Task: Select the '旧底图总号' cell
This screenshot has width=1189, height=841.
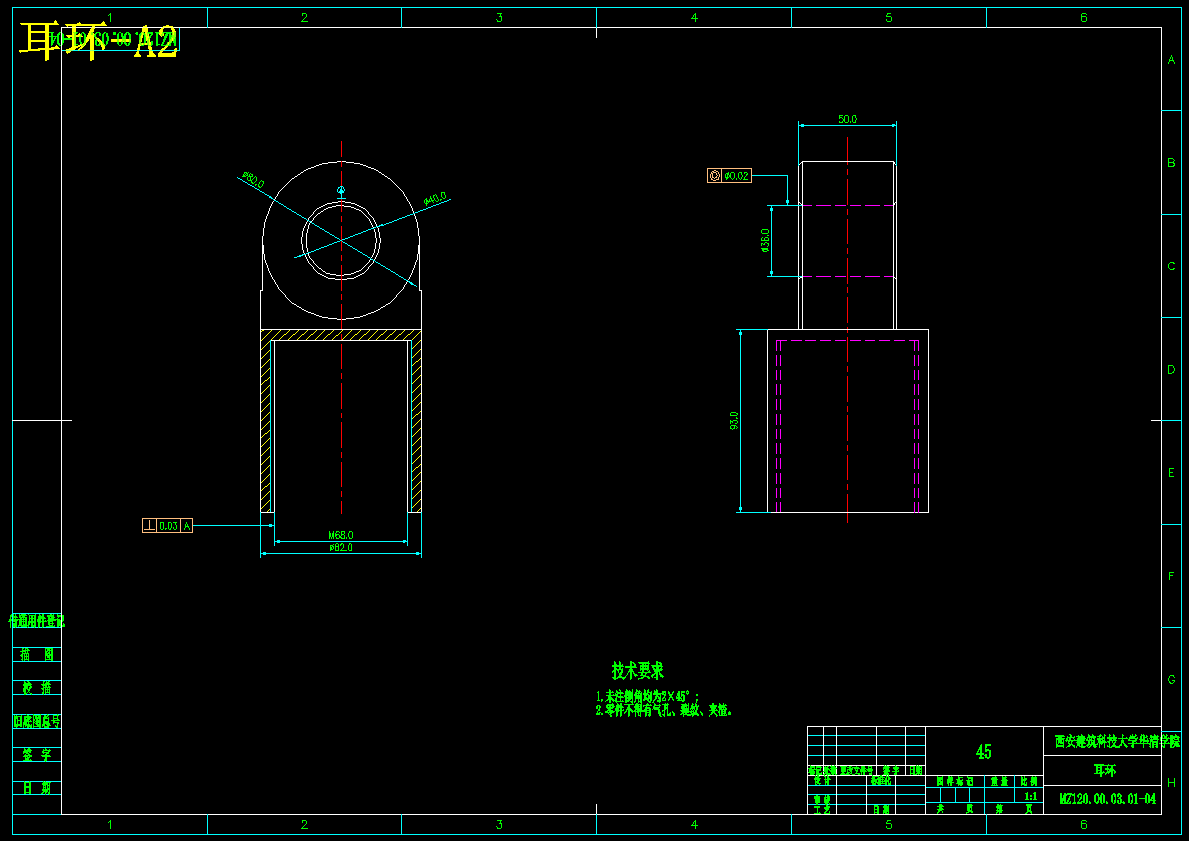Action: pos(36,721)
